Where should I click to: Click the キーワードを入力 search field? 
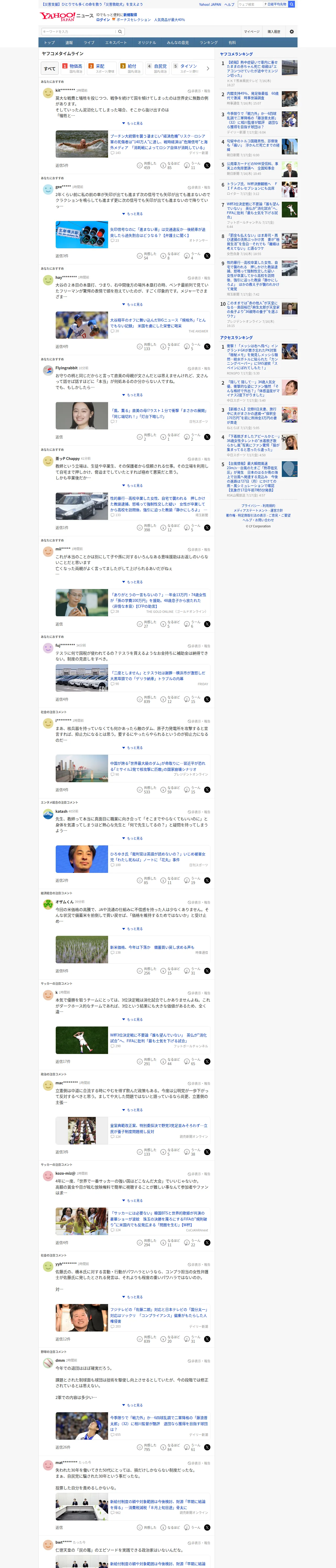pos(79,32)
